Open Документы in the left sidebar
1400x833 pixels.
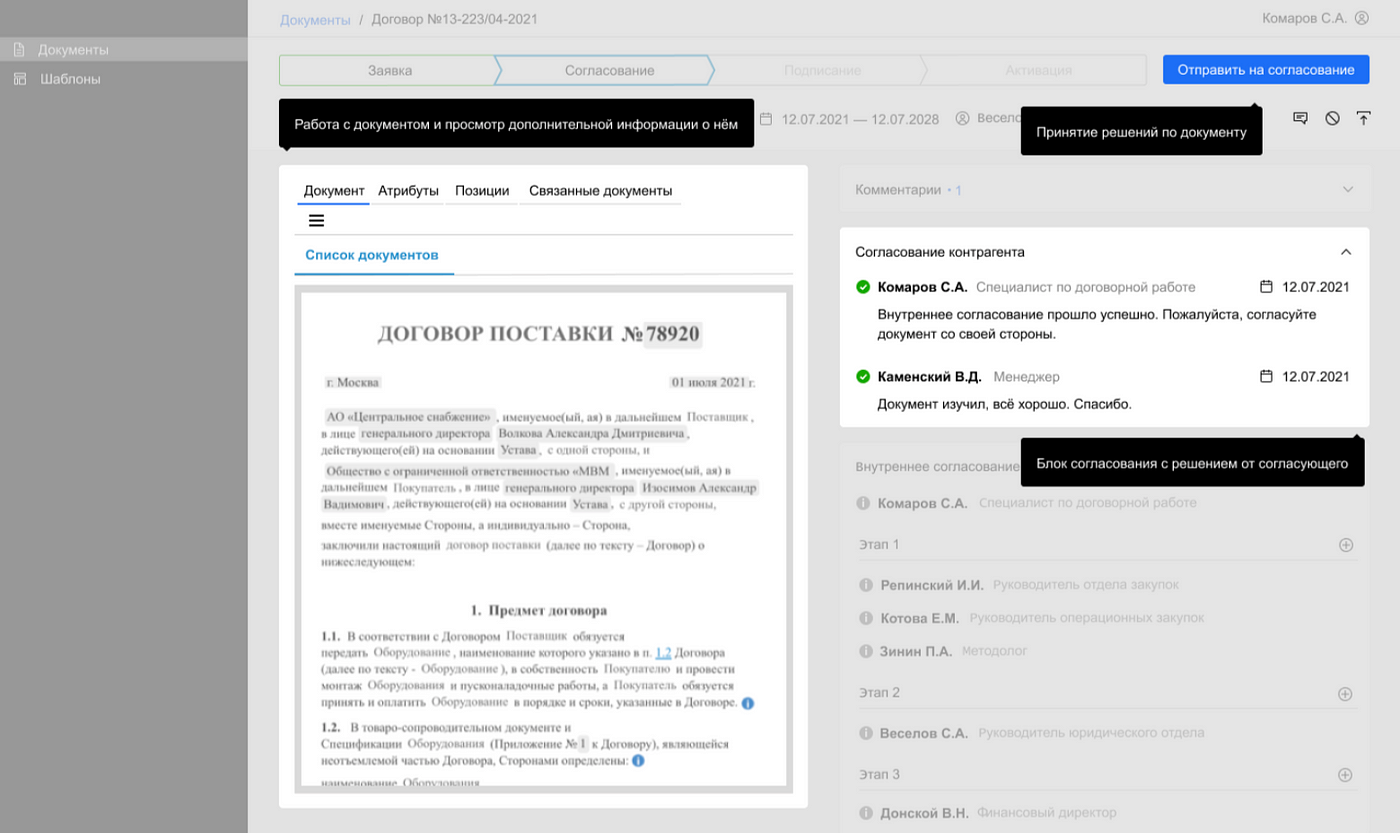124,49
